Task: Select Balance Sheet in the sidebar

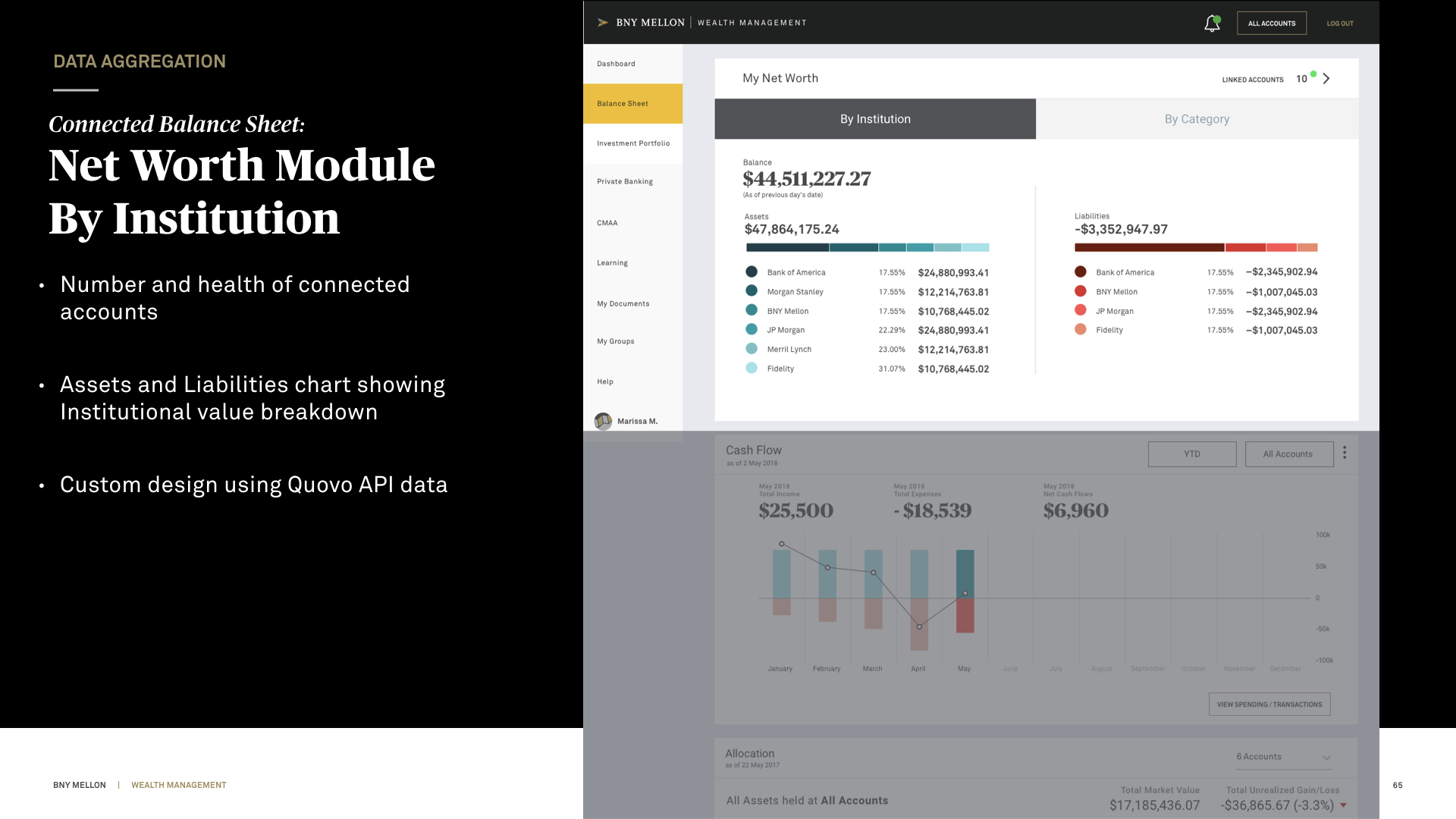Action: [x=632, y=103]
